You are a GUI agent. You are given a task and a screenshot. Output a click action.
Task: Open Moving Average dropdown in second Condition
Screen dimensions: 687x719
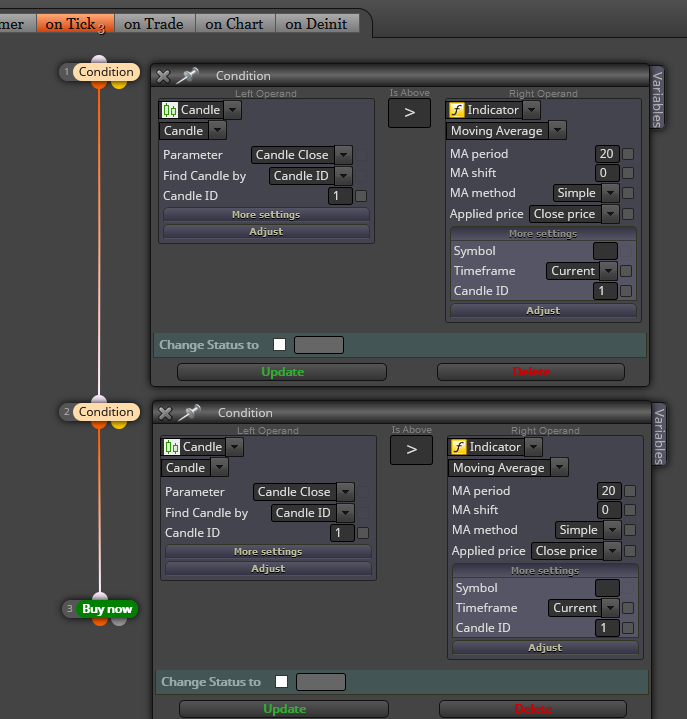coord(508,468)
